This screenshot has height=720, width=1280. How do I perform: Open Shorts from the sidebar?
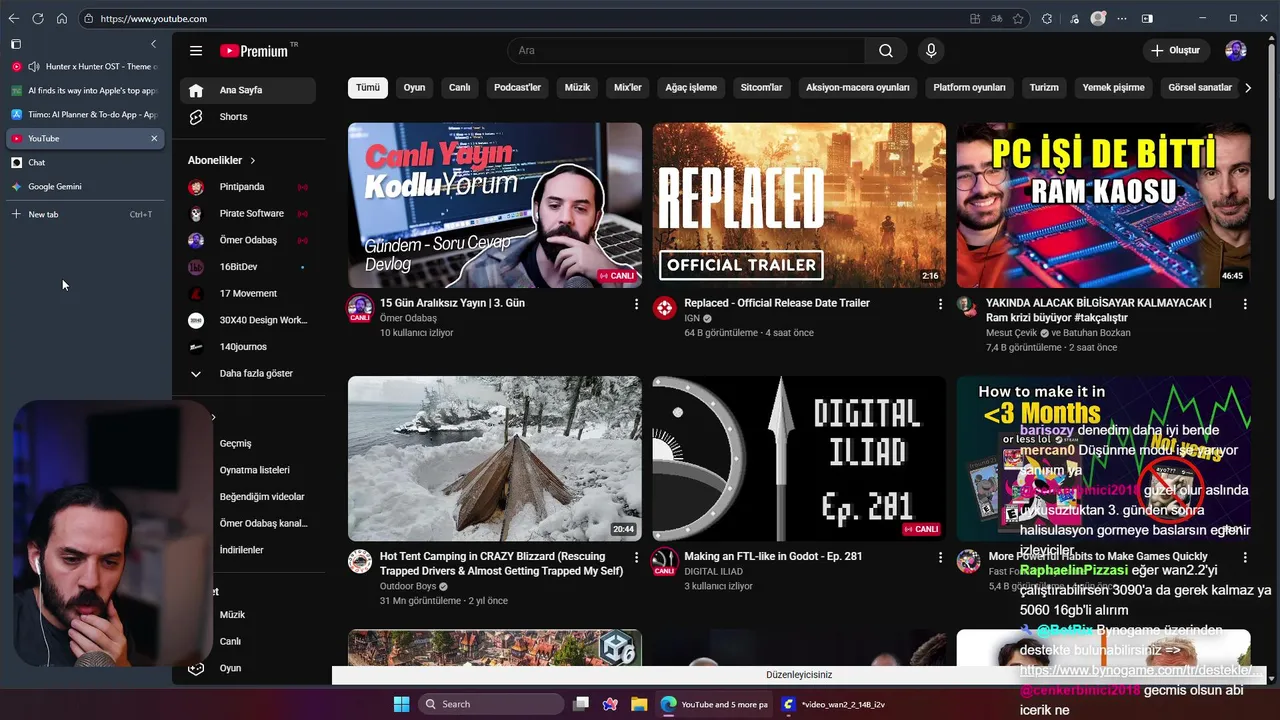pyautogui.click(x=248, y=117)
